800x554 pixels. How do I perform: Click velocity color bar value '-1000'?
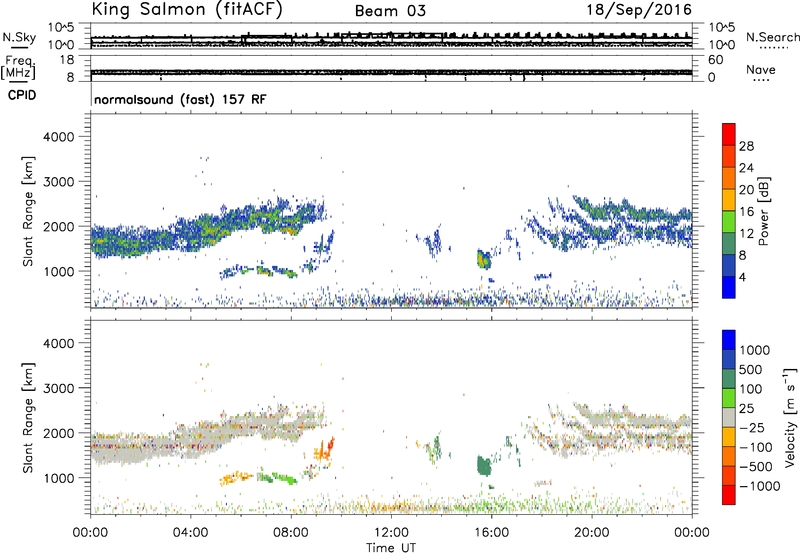coord(759,486)
